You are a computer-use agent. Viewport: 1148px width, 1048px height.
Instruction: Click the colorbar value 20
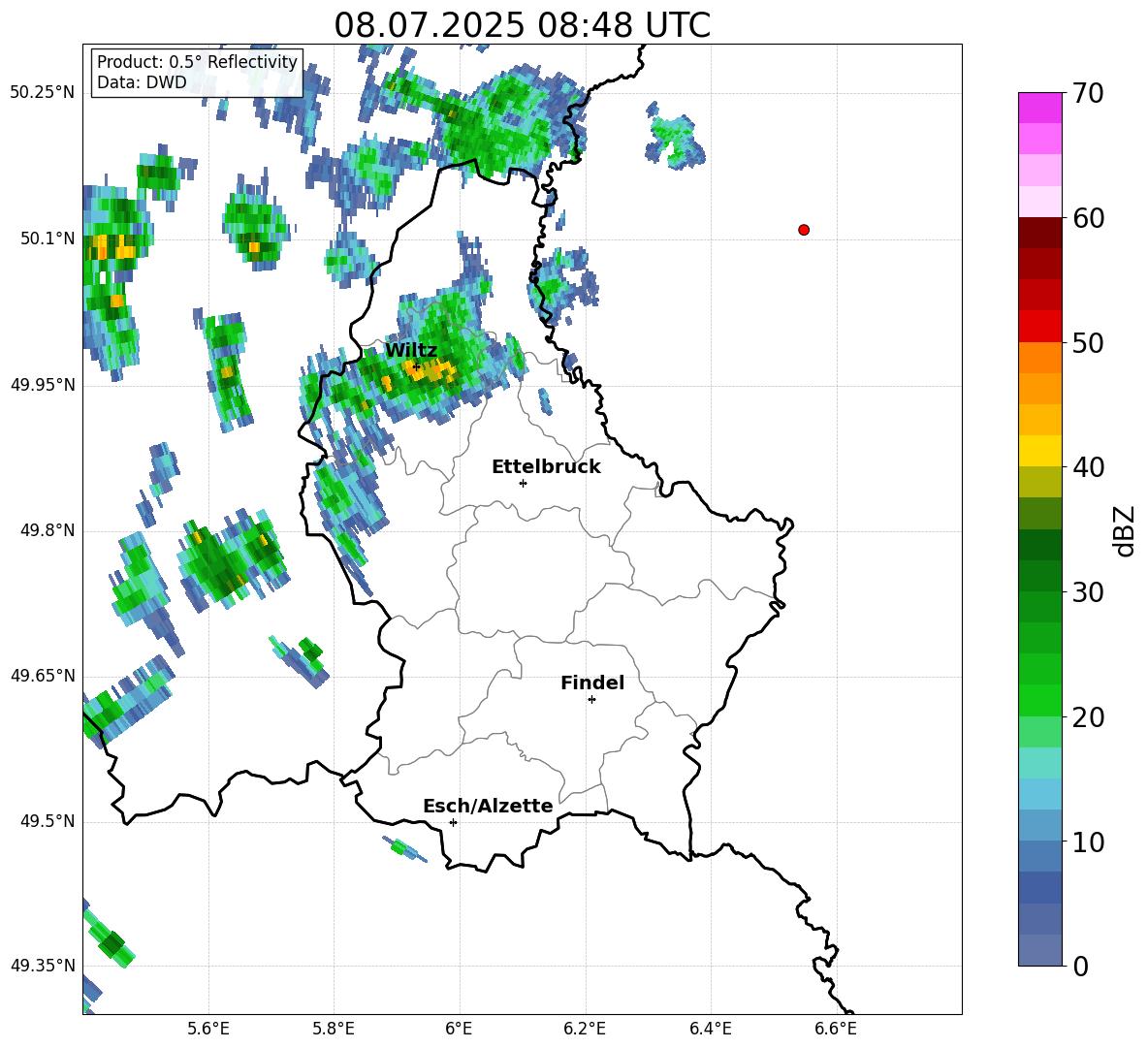point(1088,716)
